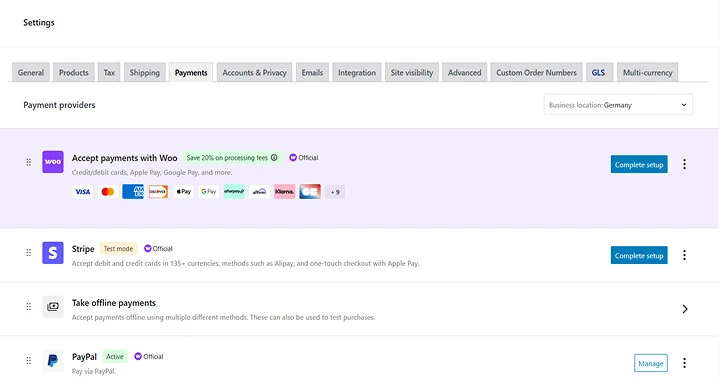The width and height of the screenshot is (720, 380).
Task: Click the +9 more payment methods badge
Action: click(335, 192)
